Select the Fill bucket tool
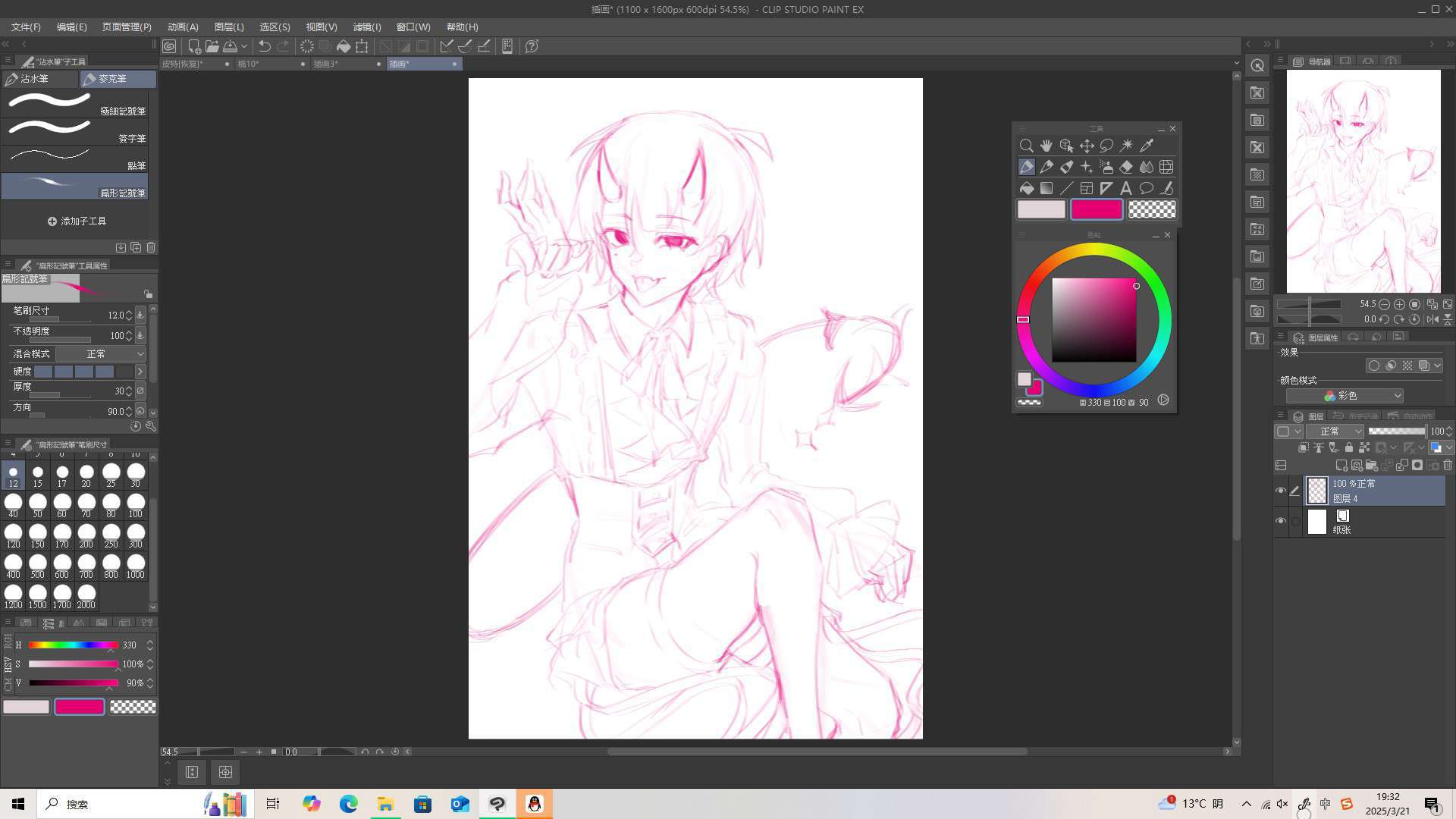Viewport: 1456px width, 819px height. point(1026,188)
